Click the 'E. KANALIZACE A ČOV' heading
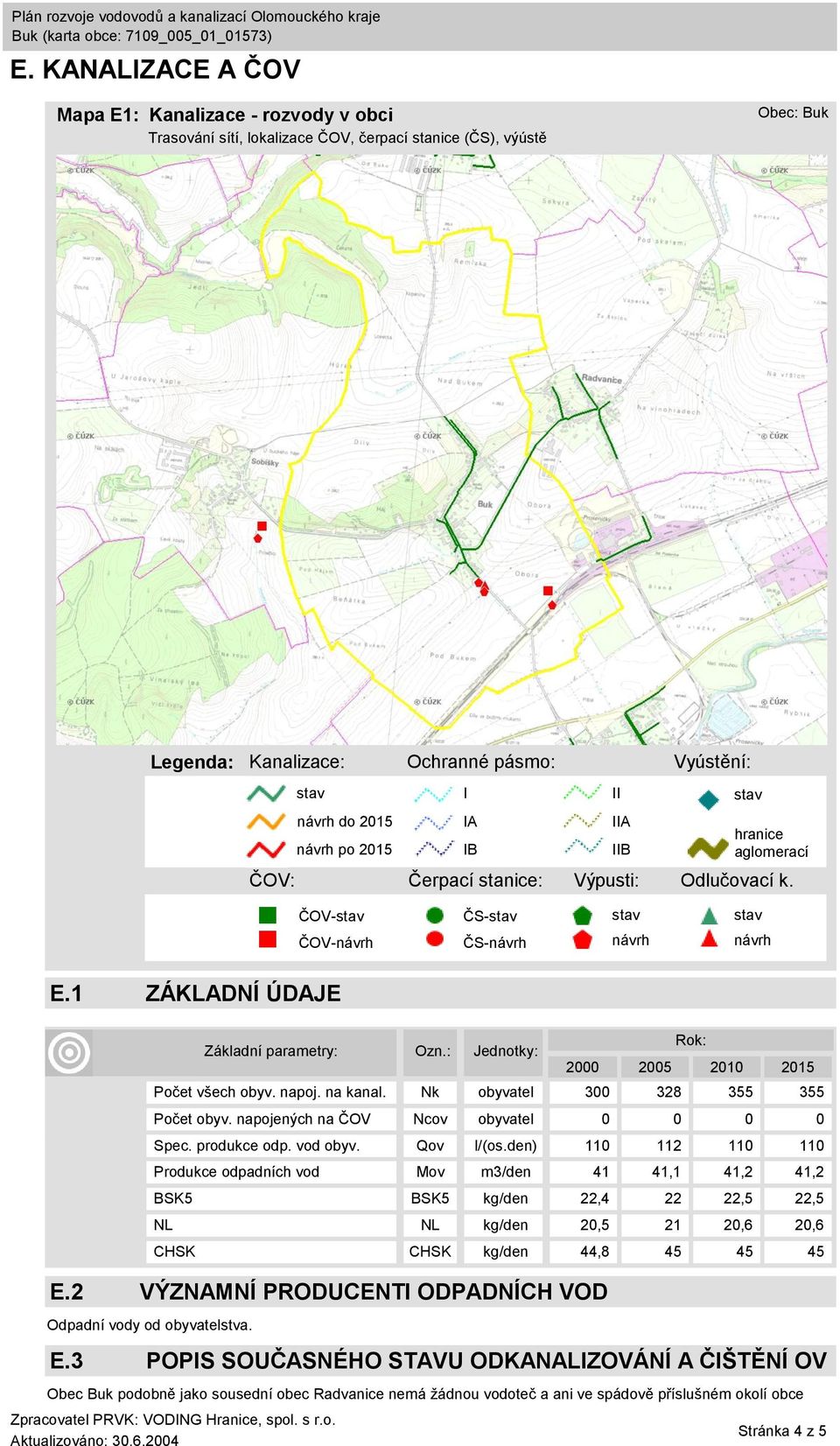 pyautogui.click(x=155, y=69)
